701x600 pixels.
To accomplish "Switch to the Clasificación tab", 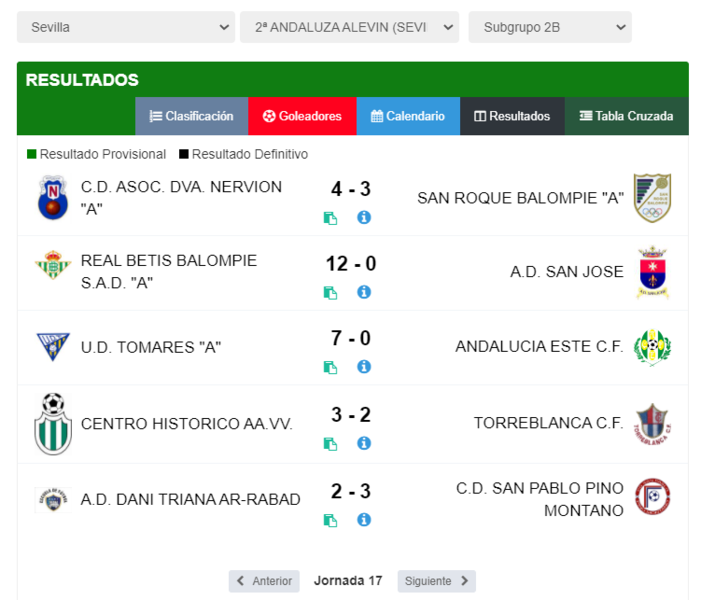I will [x=192, y=116].
